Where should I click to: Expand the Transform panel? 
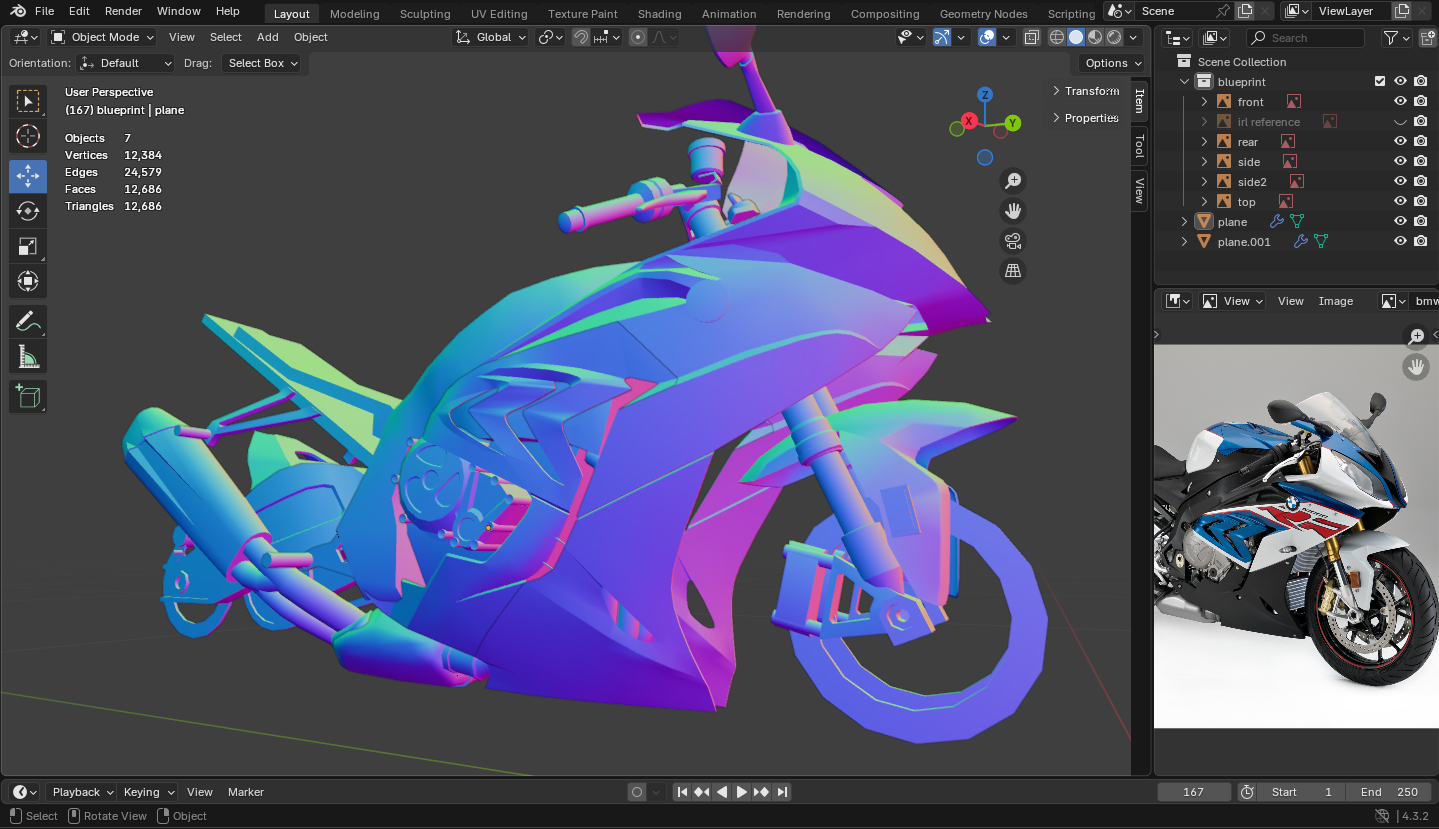(x=1086, y=91)
